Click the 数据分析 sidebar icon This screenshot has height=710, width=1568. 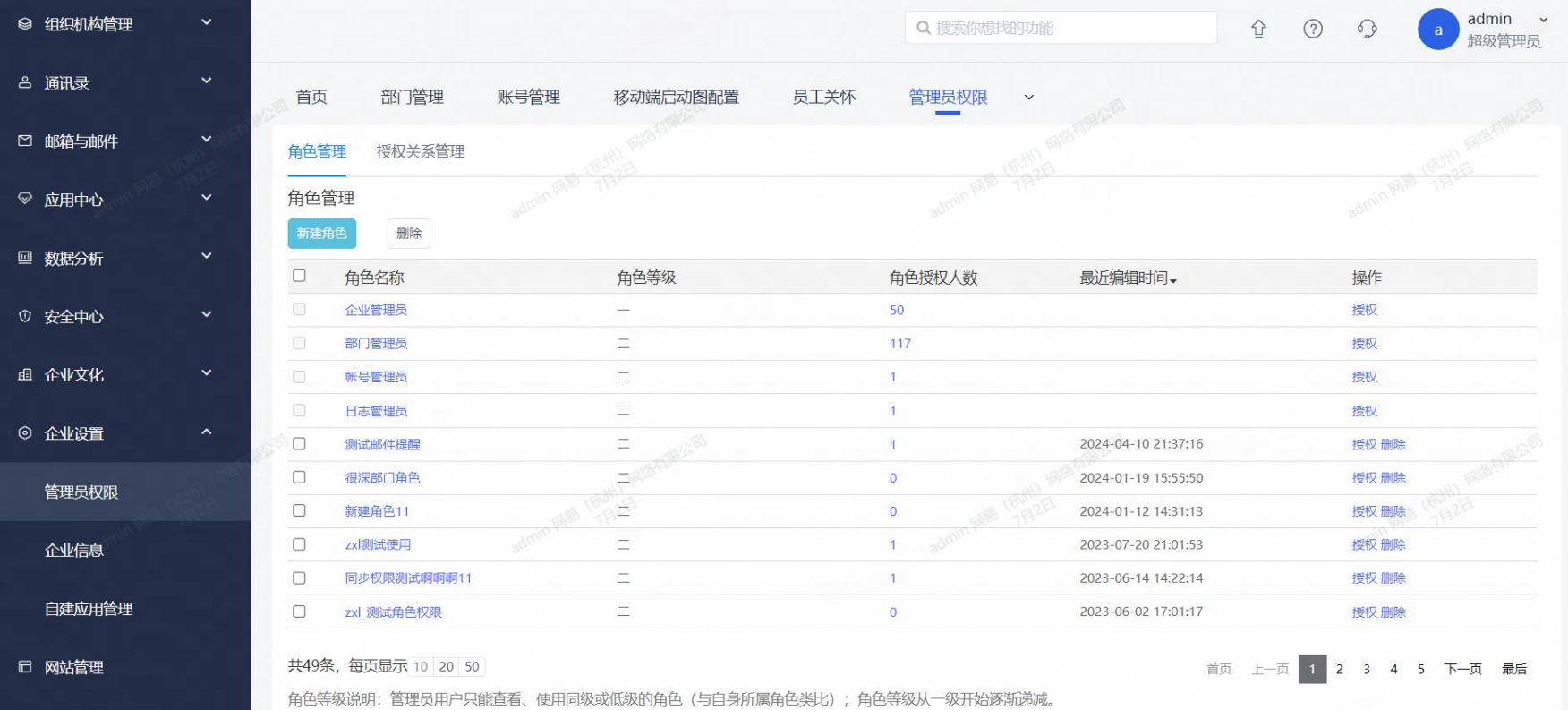[25, 258]
